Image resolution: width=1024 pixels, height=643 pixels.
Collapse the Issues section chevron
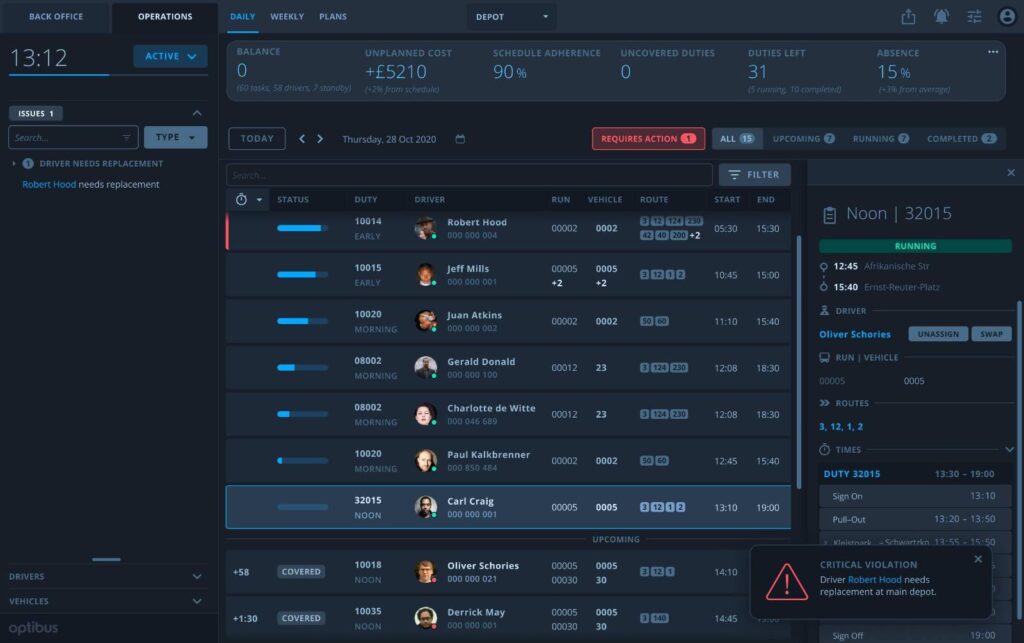pyautogui.click(x=197, y=113)
